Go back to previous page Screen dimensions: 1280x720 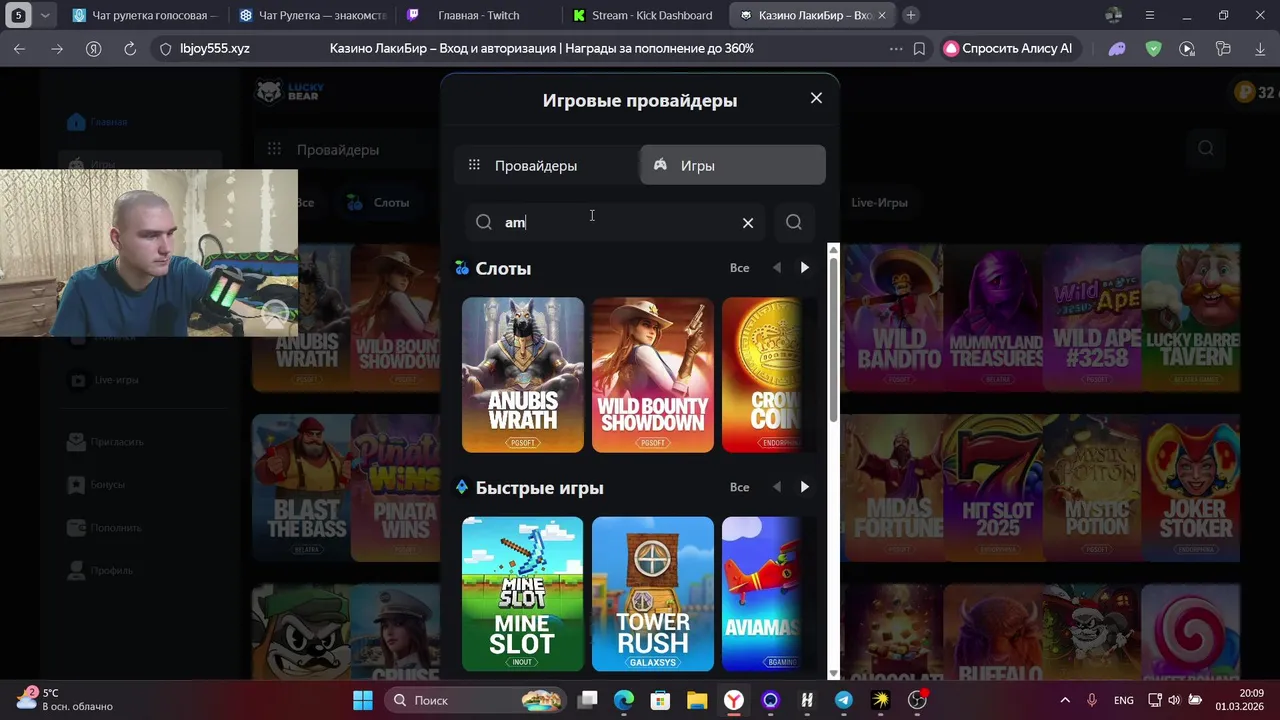pyautogui.click(x=20, y=48)
